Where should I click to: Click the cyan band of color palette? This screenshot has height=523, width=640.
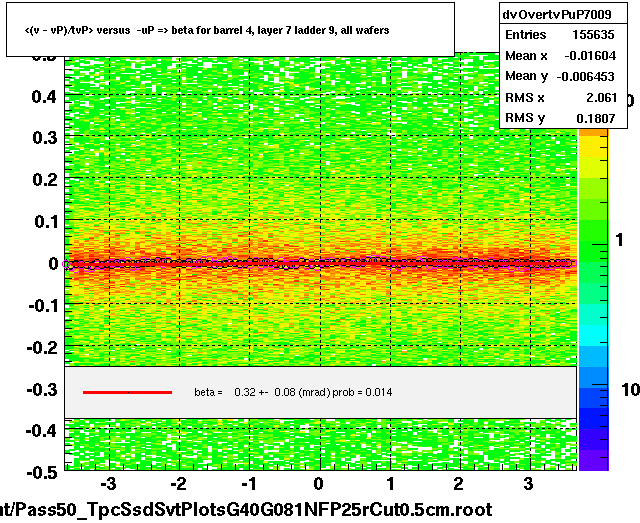tap(593, 336)
